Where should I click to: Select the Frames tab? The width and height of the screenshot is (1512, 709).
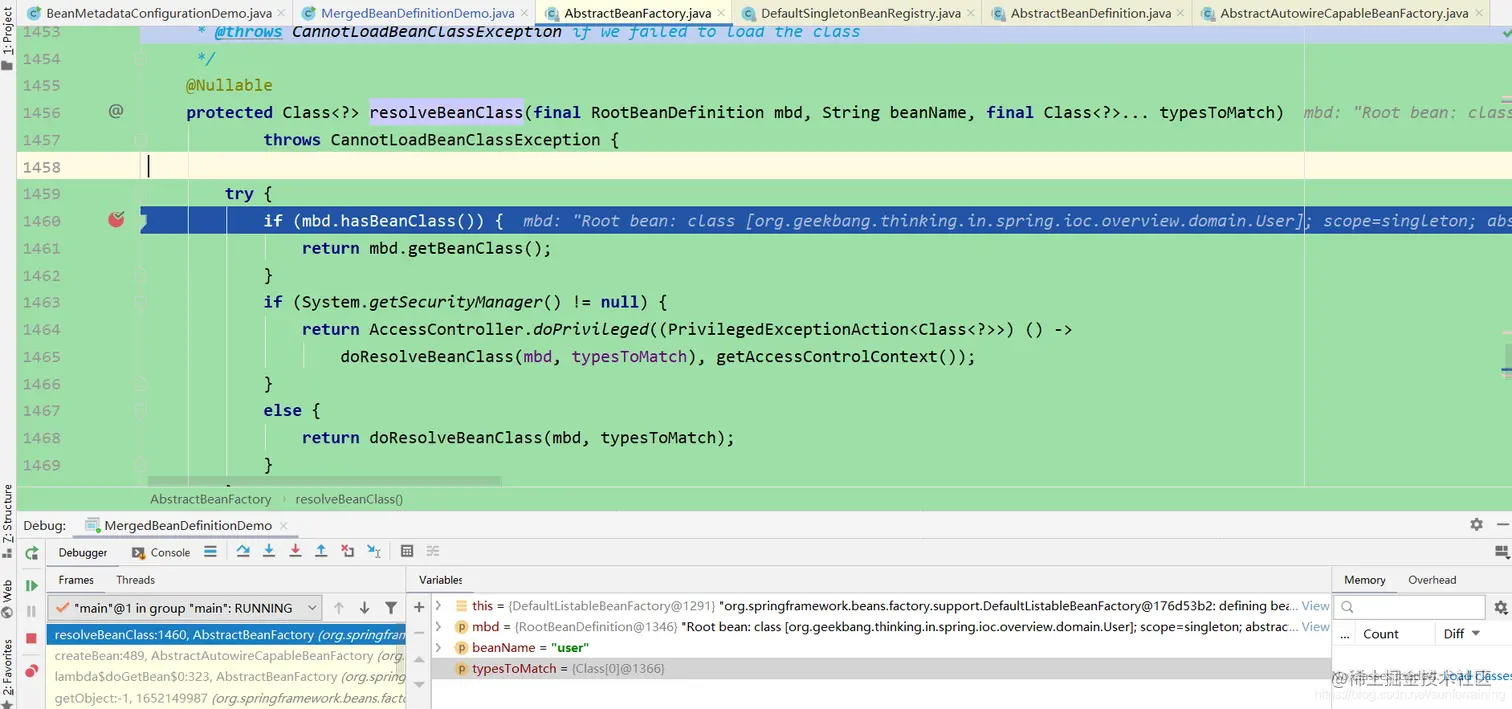pyautogui.click(x=76, y=580)
